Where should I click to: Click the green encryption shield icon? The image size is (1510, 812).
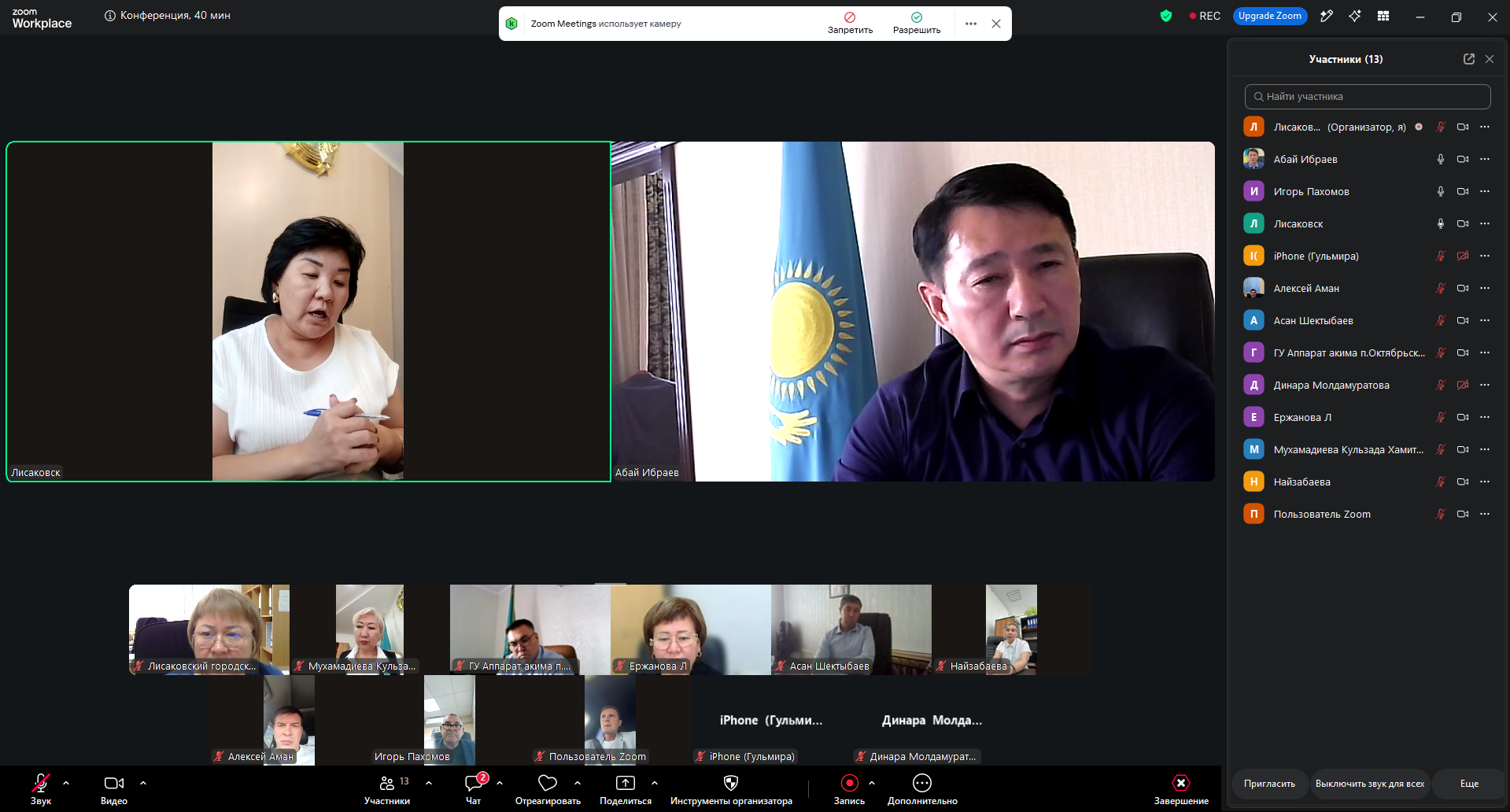(x=1166, y=16)
